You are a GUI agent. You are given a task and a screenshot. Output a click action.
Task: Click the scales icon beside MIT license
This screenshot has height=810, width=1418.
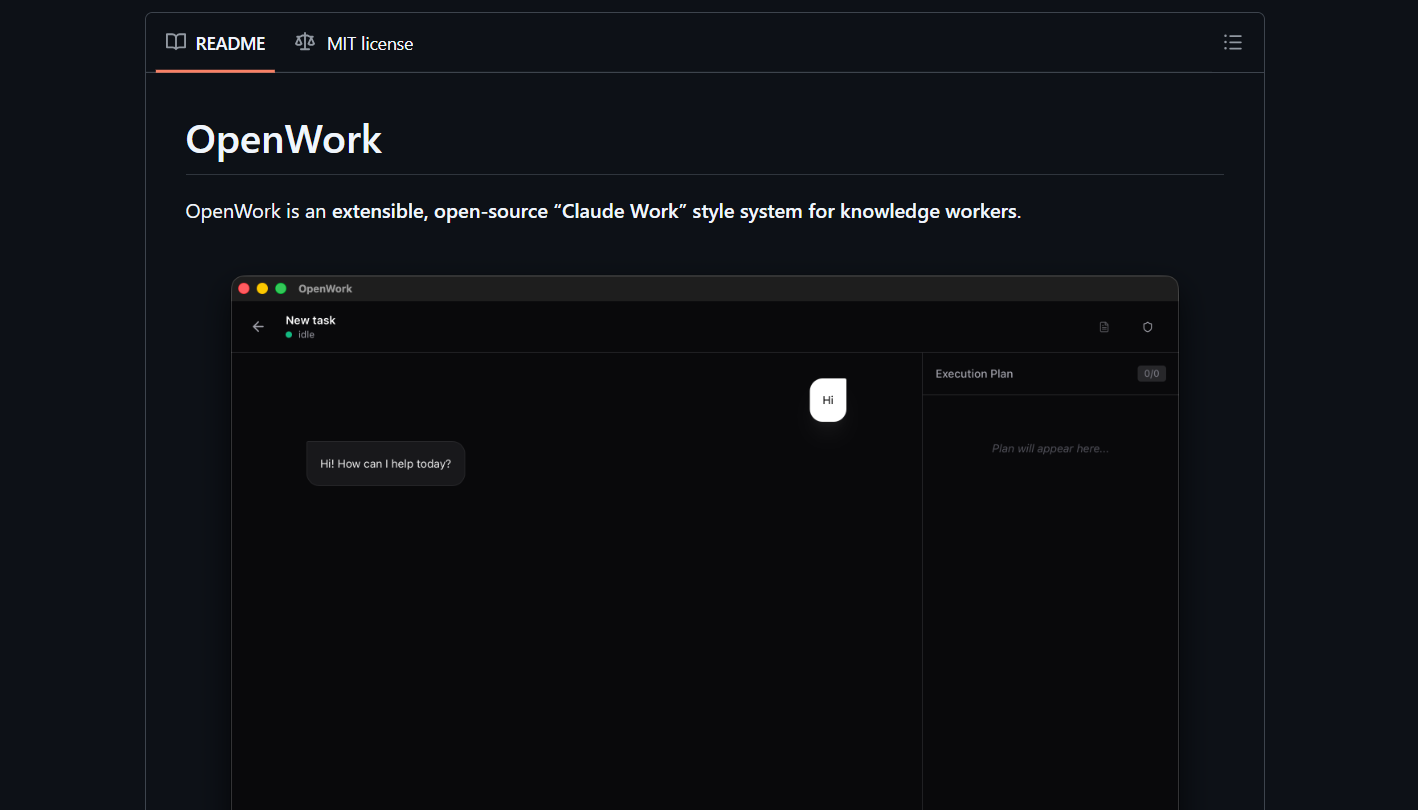(x=304, y=42)
